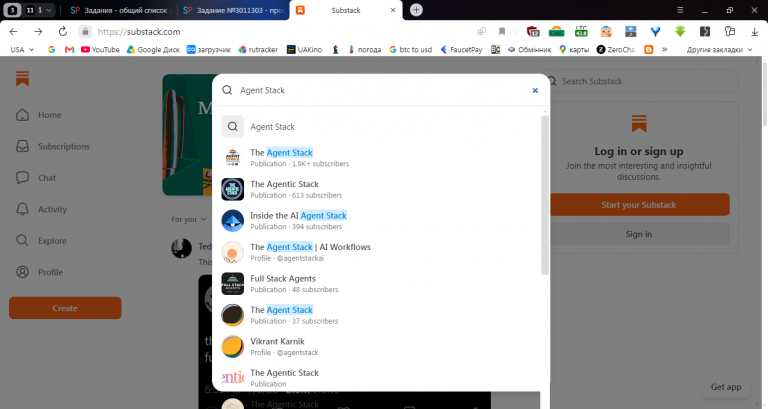Viewport: 768px width, 409px height.
Task: Expand the Другие закладки bookmarks folder
Action: point(719,49)
